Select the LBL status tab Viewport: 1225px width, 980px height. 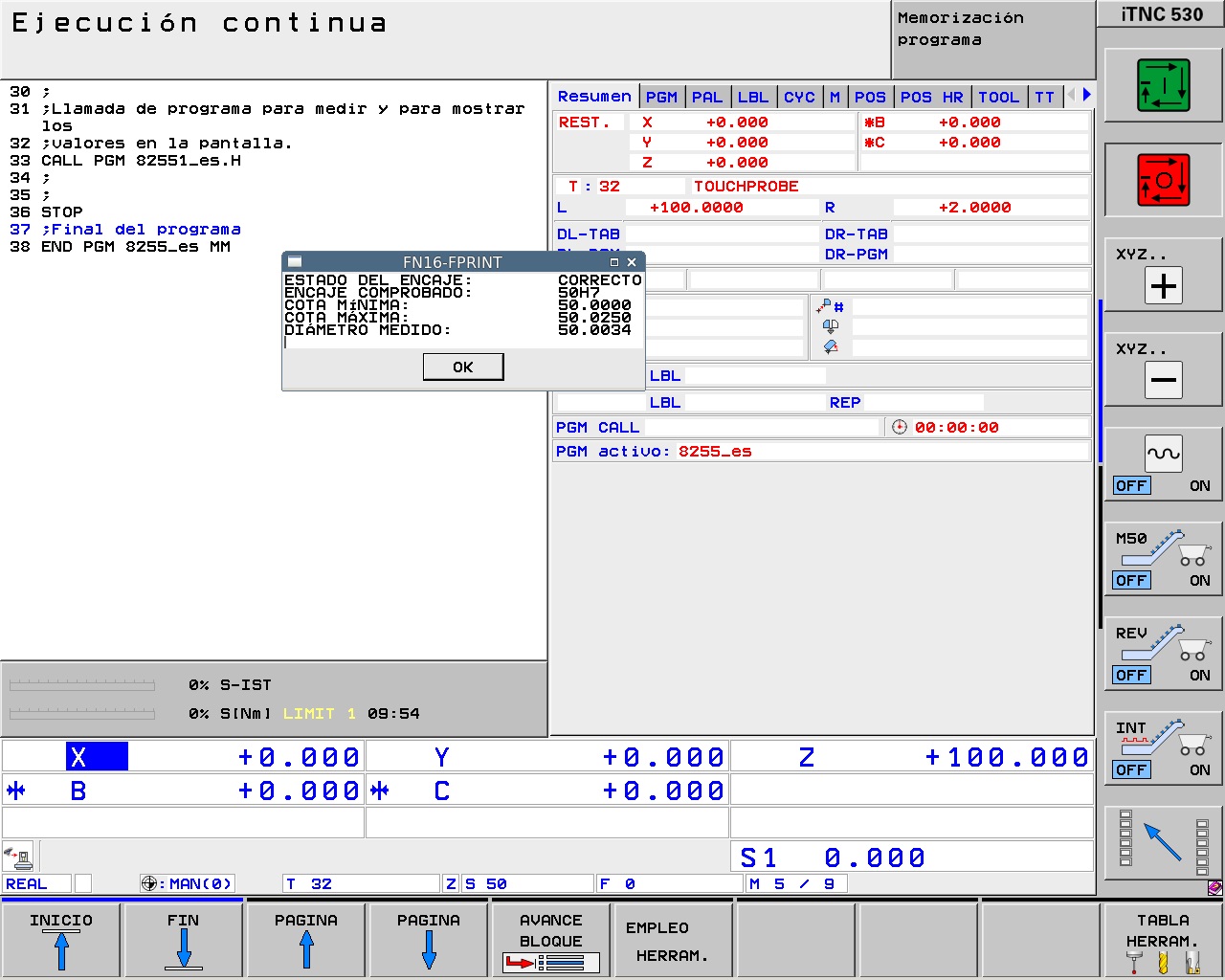(x=753, y=97)
